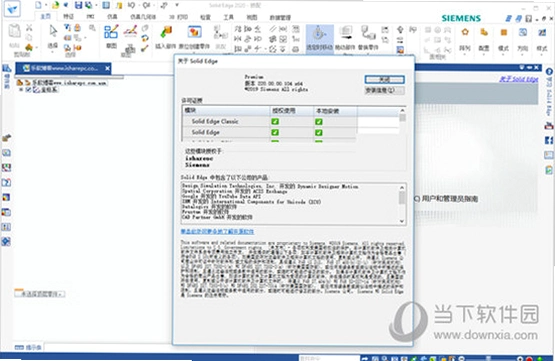Click the Undo icon in quick access toolbar

132,5
